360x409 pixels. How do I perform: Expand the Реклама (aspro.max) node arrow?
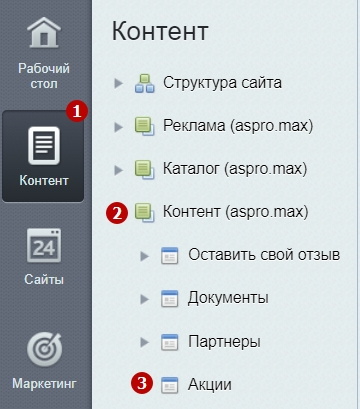click(118, 127)
